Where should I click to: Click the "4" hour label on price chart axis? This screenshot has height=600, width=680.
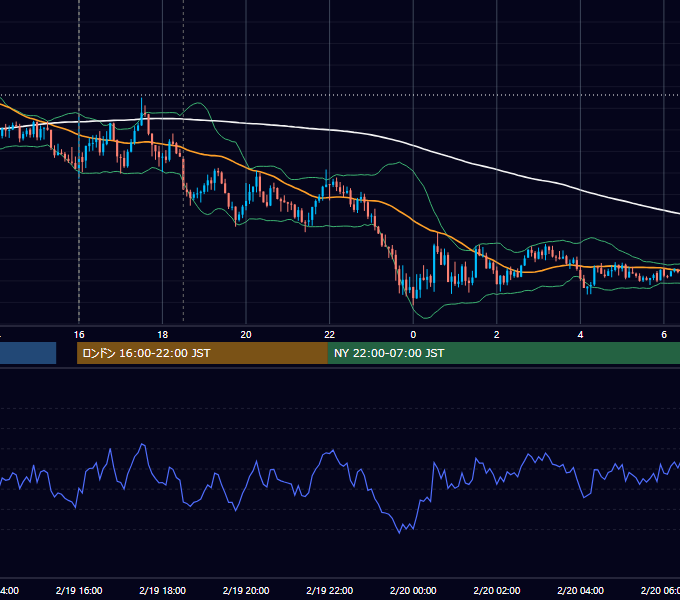(580, 335)
